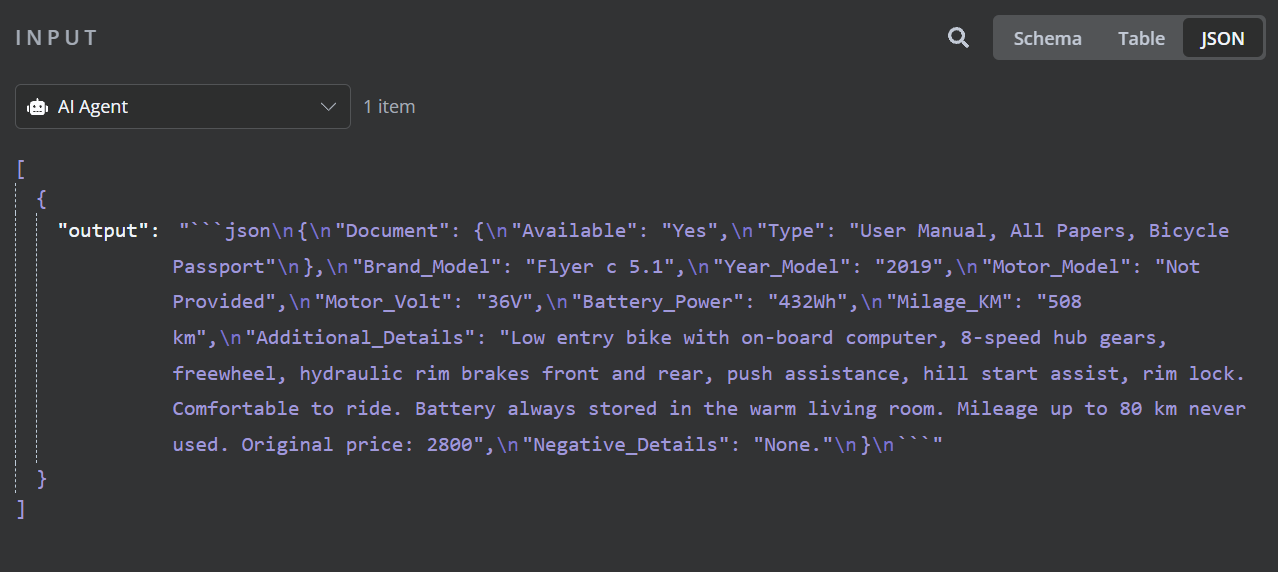Click the AI Agent robot icon
This screenshot has width=1278, height=572.
pyautogui.click(x=38, y=107)
